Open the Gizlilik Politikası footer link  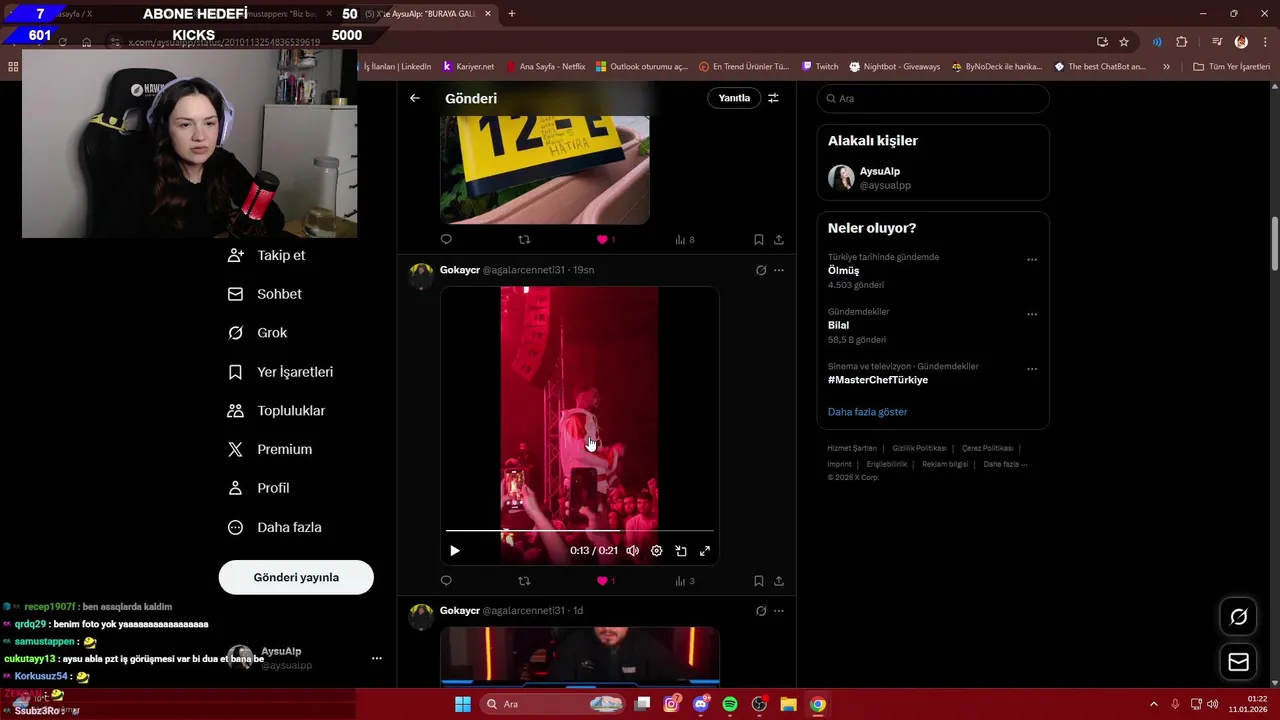(x=919, y=448)
